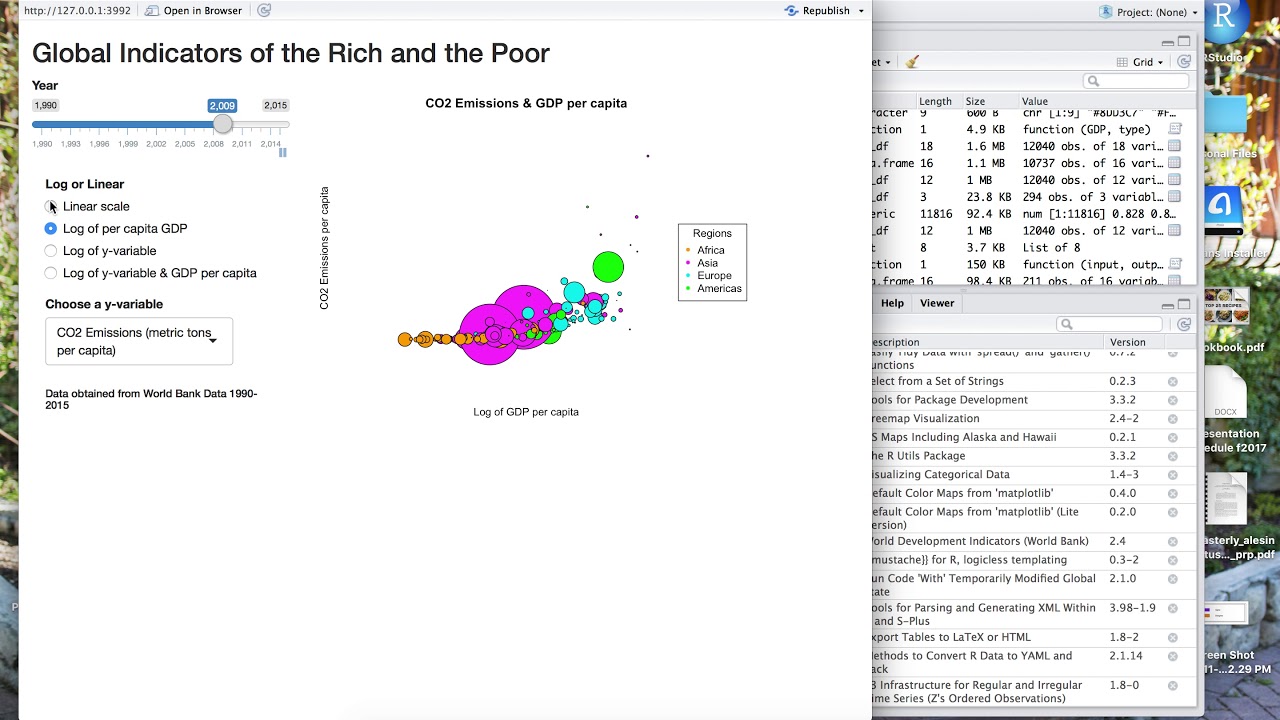Viewport: 1280px width, 720px height.
Task: Select Log of per capita GDP option
Action: pos(51,229)
